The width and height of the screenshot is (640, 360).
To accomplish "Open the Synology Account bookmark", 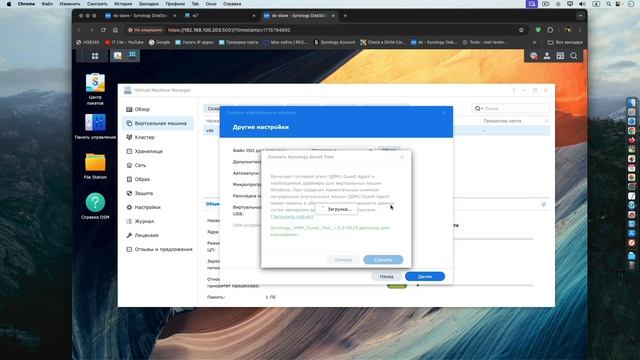I will (334, 42).
